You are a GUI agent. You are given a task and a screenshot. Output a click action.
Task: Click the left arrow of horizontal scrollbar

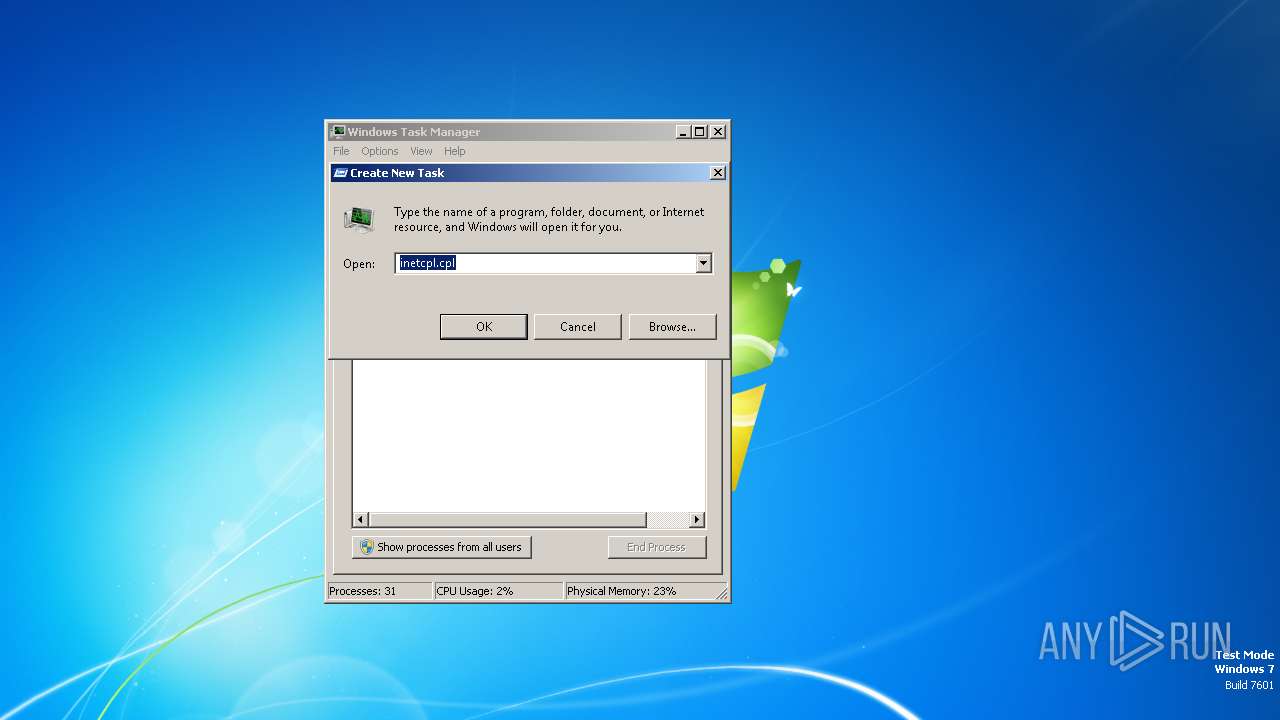(361, 520)
